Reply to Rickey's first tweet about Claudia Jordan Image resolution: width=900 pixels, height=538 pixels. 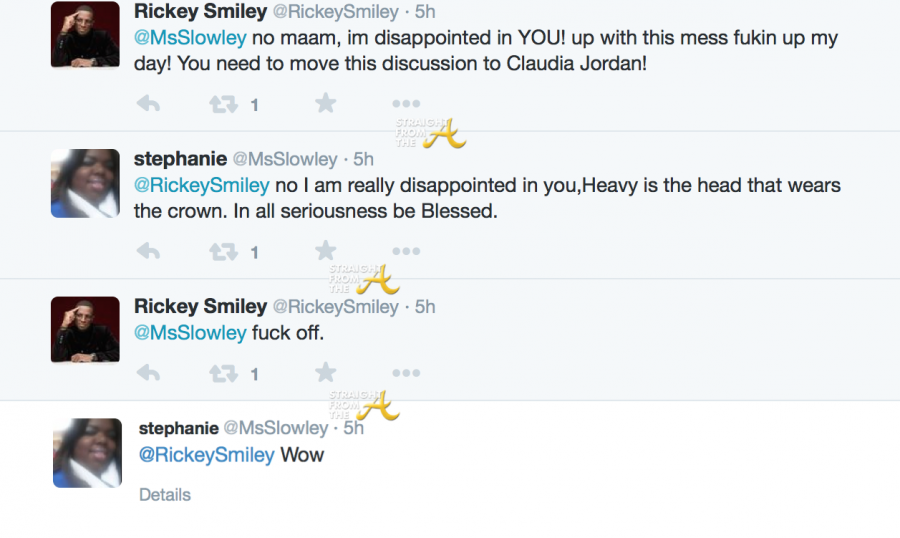click(148, 104)
